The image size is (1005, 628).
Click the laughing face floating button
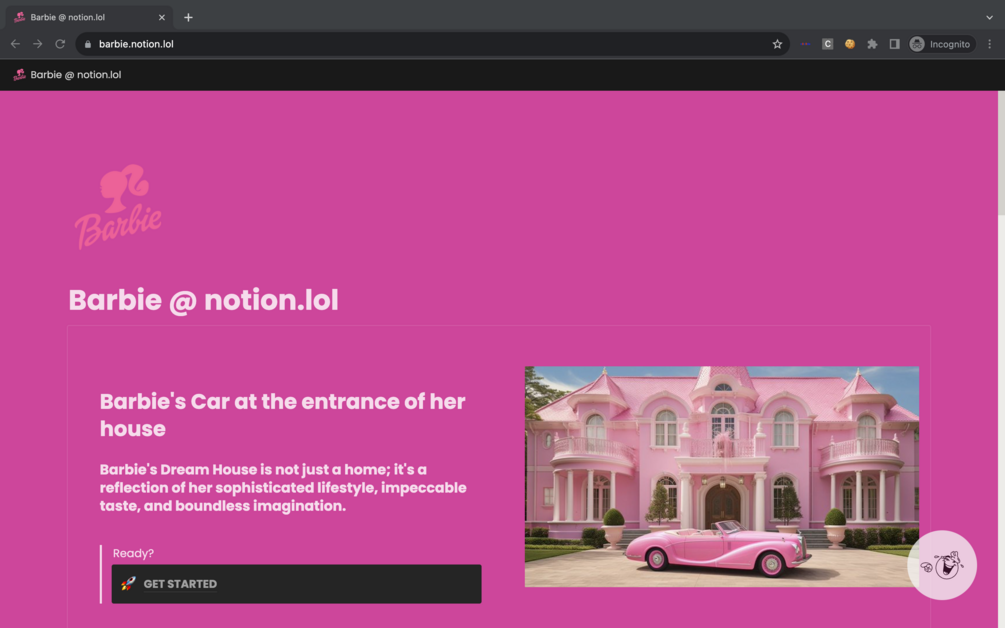(942, 565)
